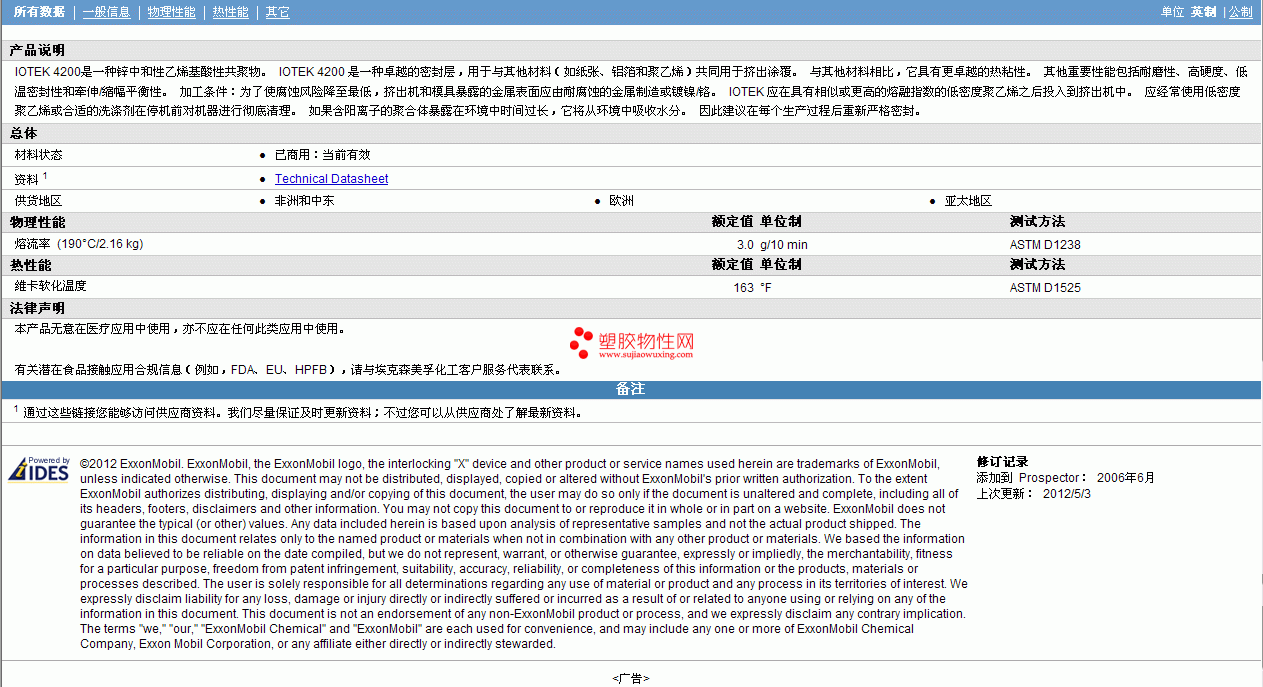Click the 亚太地区 region entry
Image resolution: width=1263 pixels, height=687 pixels.
click(x=968, y=201)
